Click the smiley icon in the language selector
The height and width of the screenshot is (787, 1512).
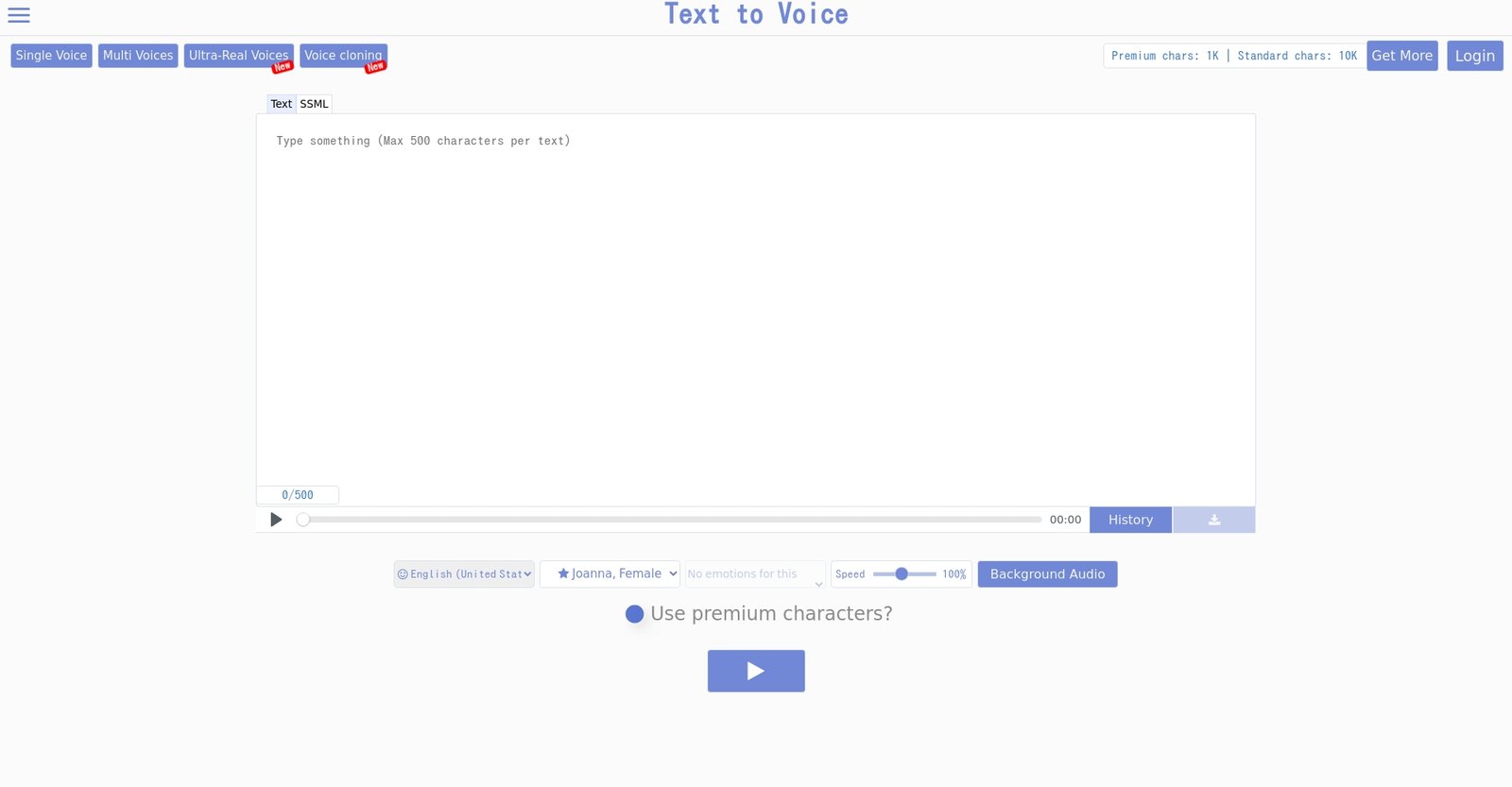[x=404, y=573]
